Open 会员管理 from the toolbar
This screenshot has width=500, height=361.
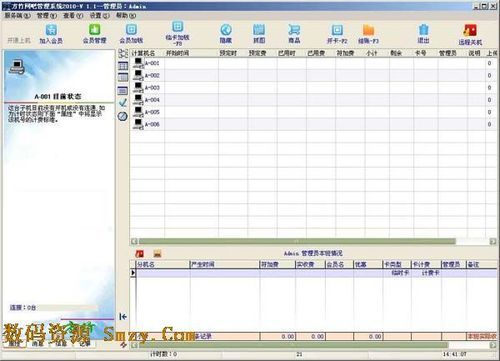click(x=95, y=30)
